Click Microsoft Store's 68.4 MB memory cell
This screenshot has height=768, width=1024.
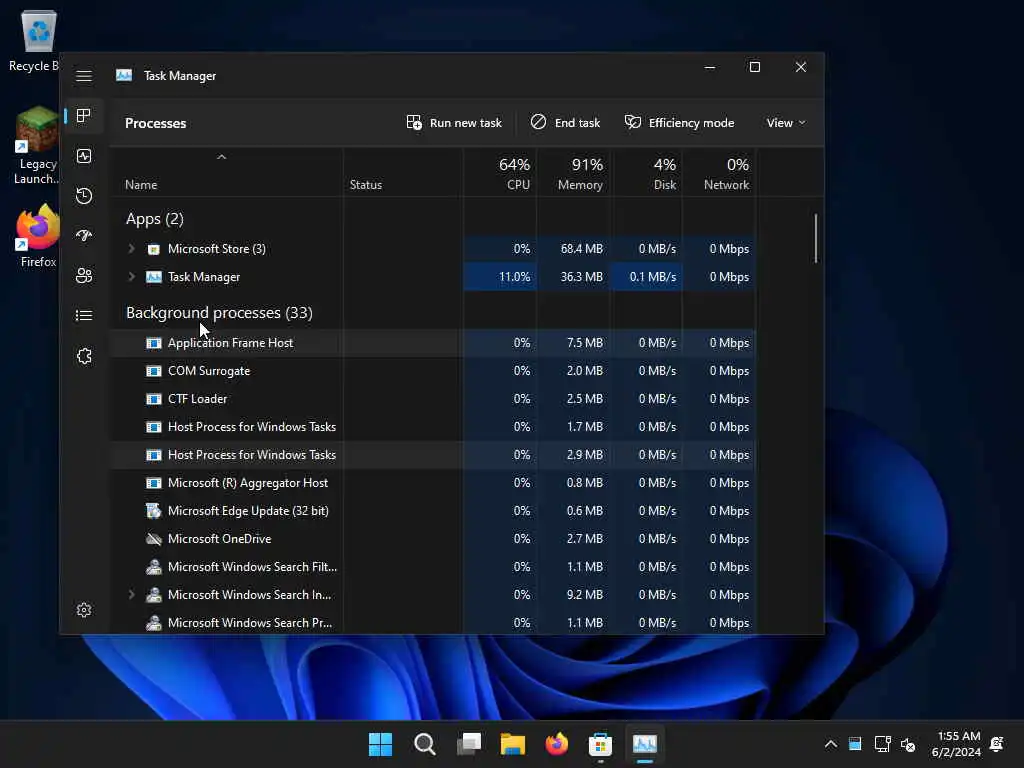575,249
